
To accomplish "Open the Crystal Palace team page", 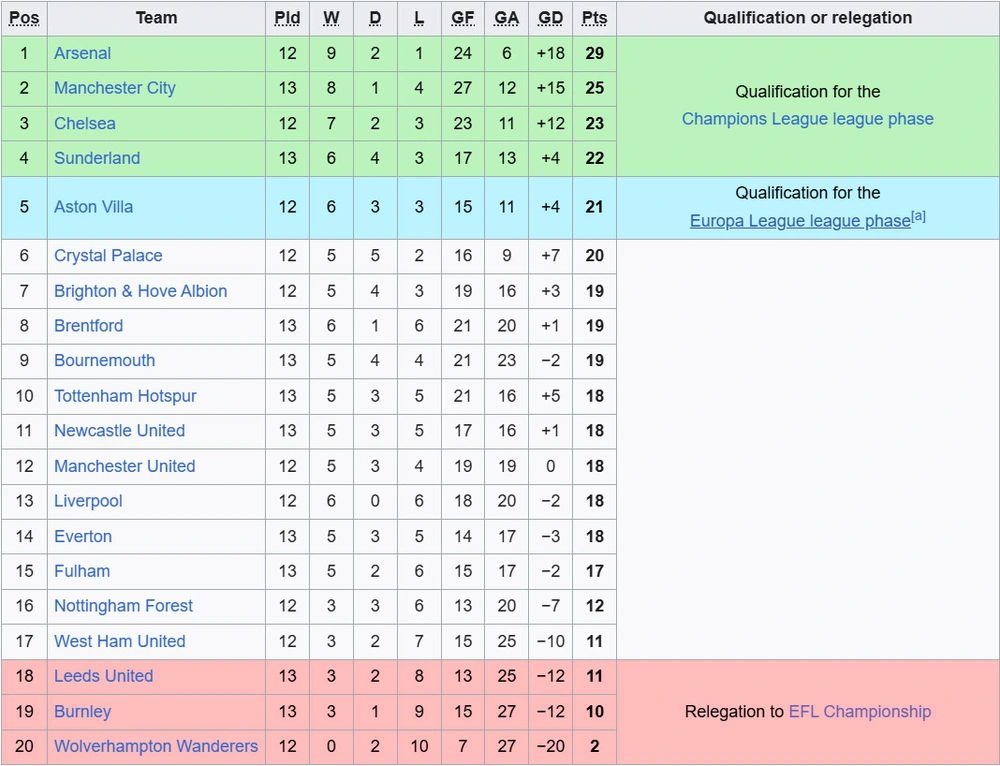I will [x=108, y=256].
